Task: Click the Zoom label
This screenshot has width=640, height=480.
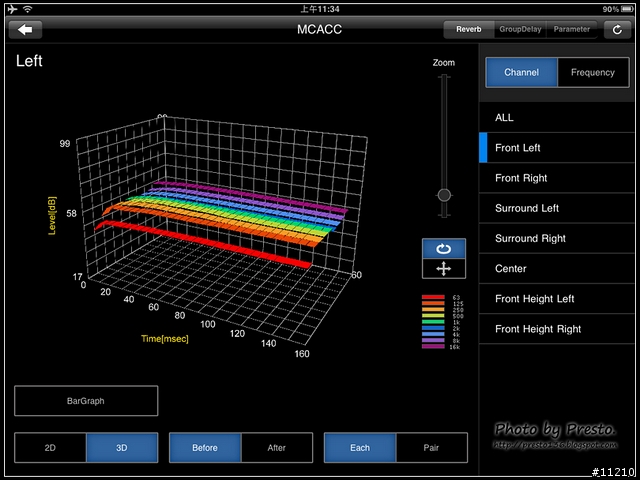Action: [444, 63]
